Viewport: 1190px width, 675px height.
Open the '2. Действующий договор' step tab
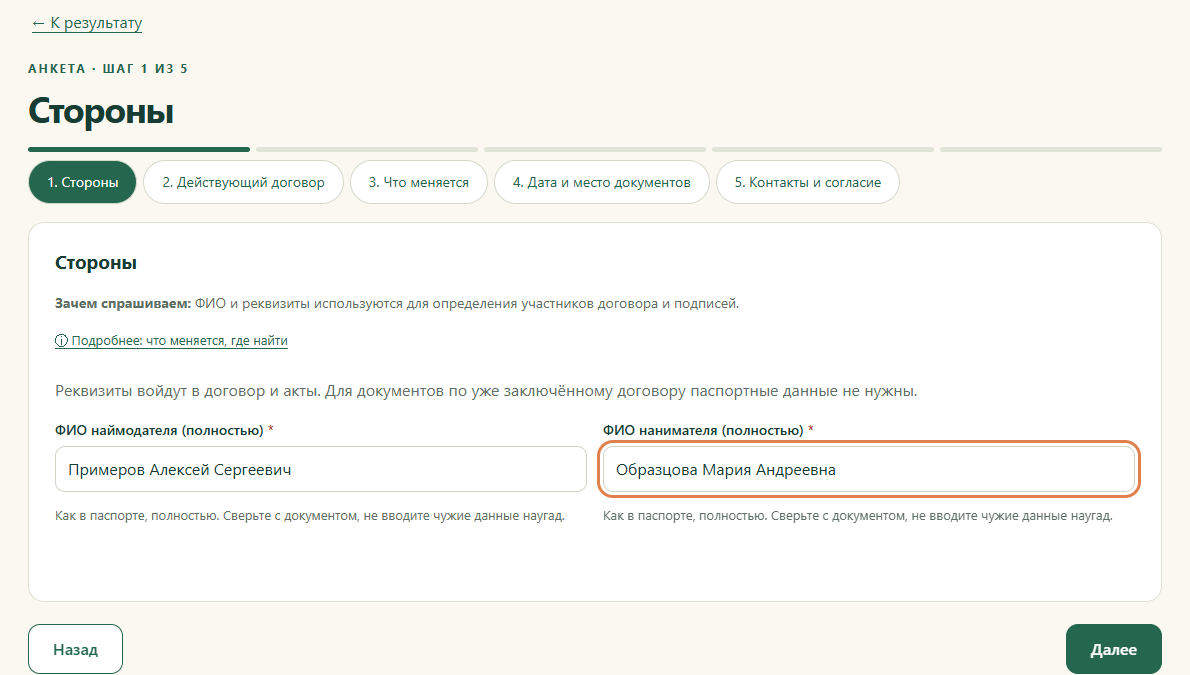pyautogui.click(x=243, y=182)
